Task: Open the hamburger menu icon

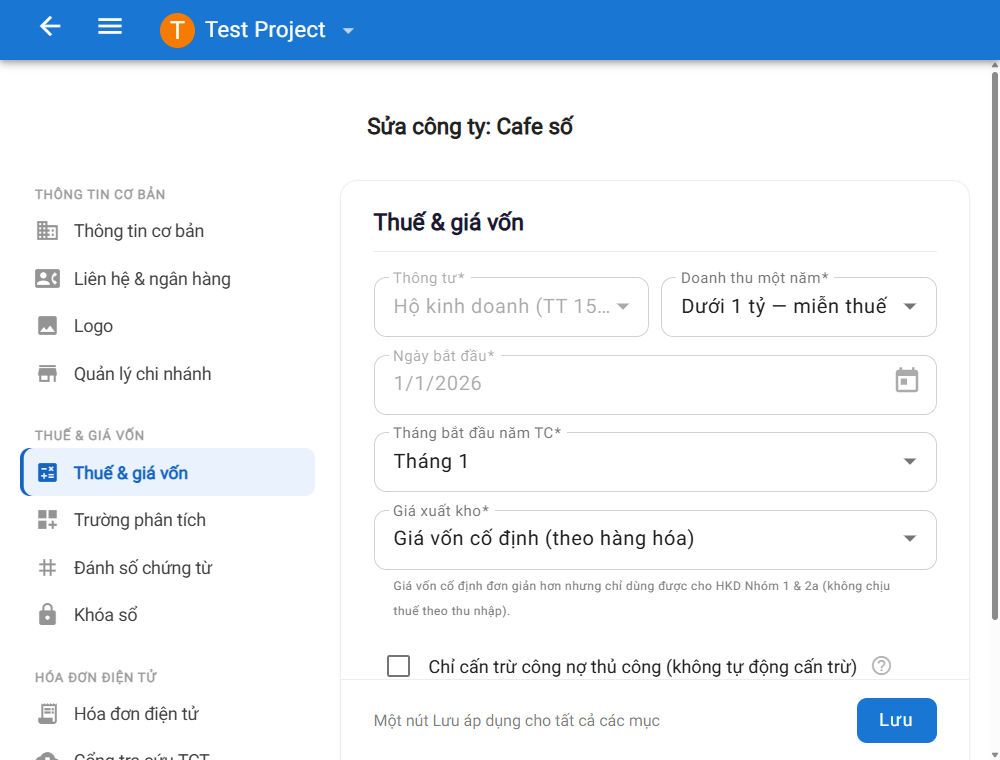Action: pos(110,27)
